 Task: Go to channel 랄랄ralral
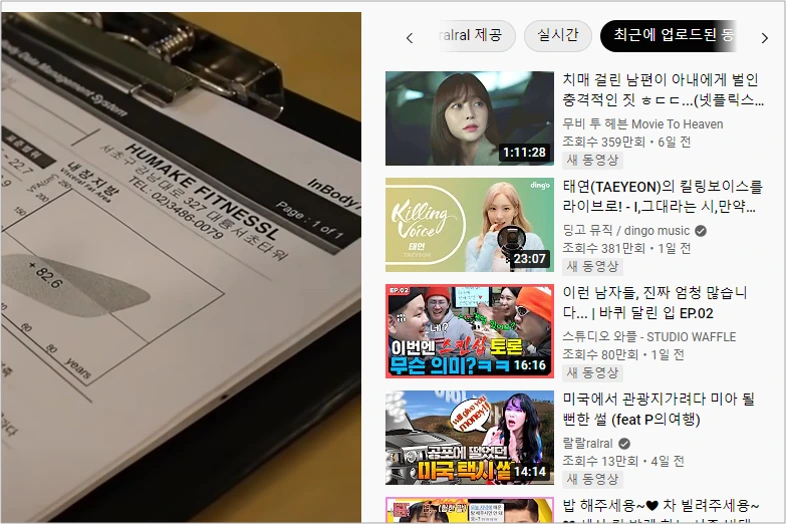(587, 443)
